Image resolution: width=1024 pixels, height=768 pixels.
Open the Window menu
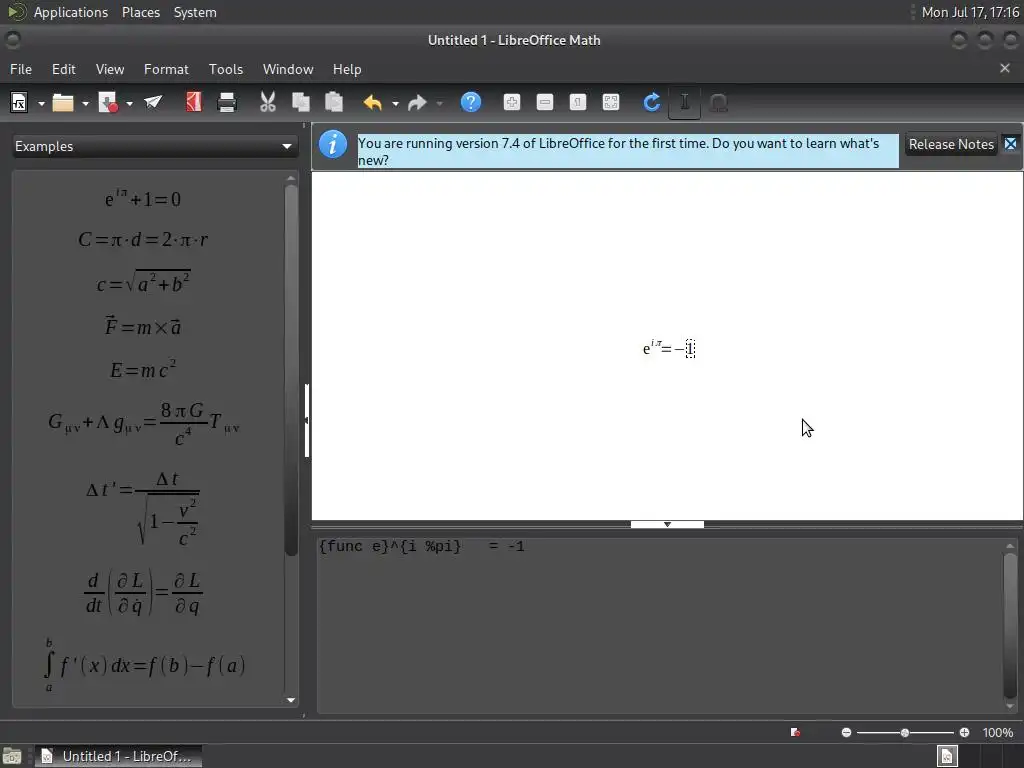click(x=288, y=69)
